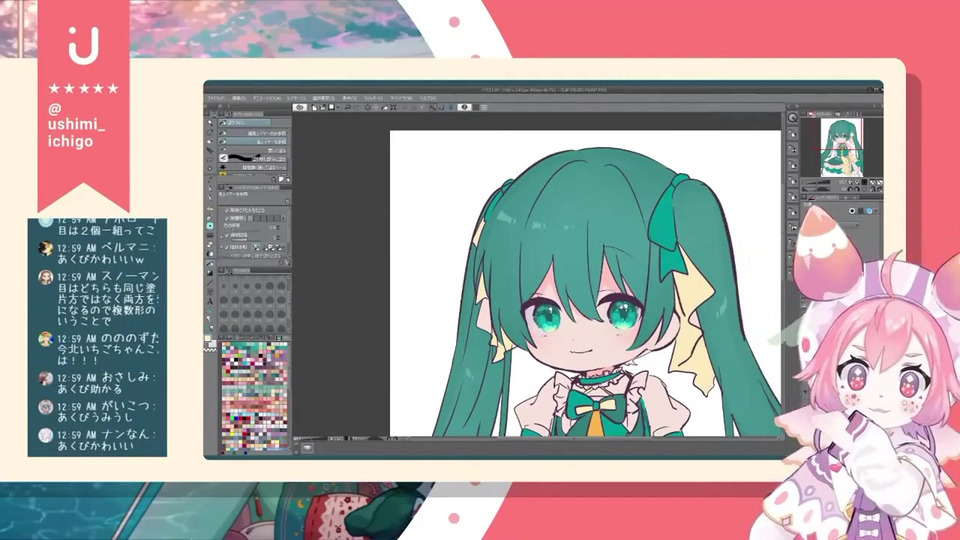Select the Zoom magnifier tool in tool palette
The height and width of the screenshot is (540, 960).
point(210,123)
